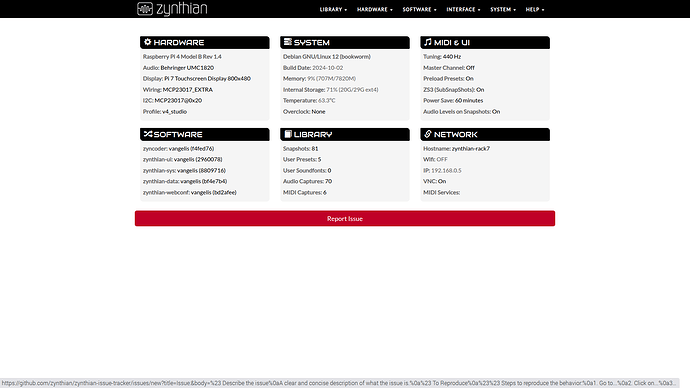Open the INTERFACE menu
Screen dimensions: 690x388
click(463, 9)
